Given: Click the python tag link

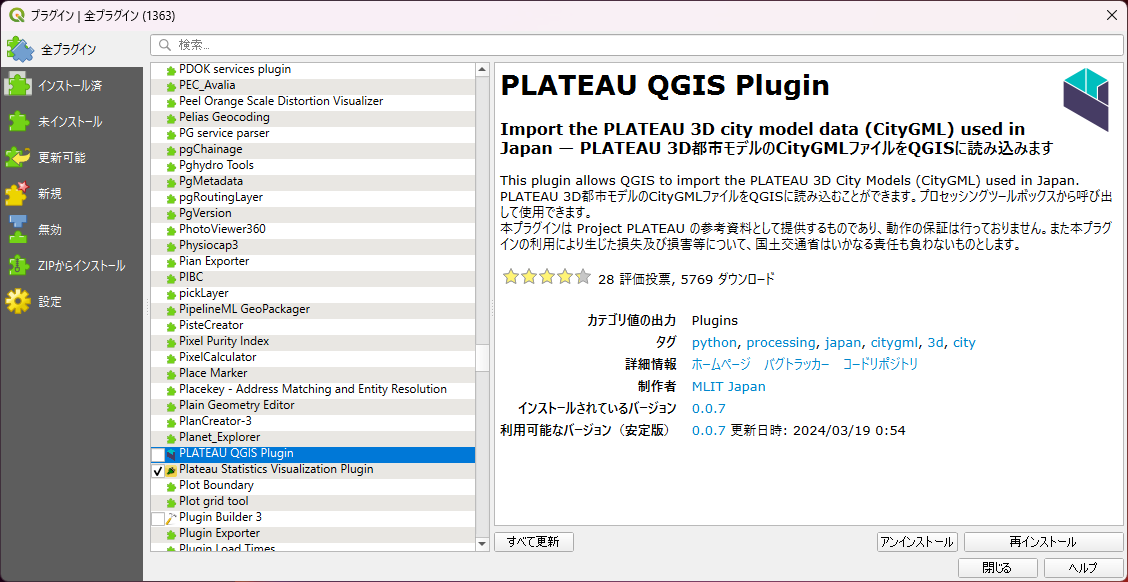Looking at the screenshot, I should (x=714, y=342).
